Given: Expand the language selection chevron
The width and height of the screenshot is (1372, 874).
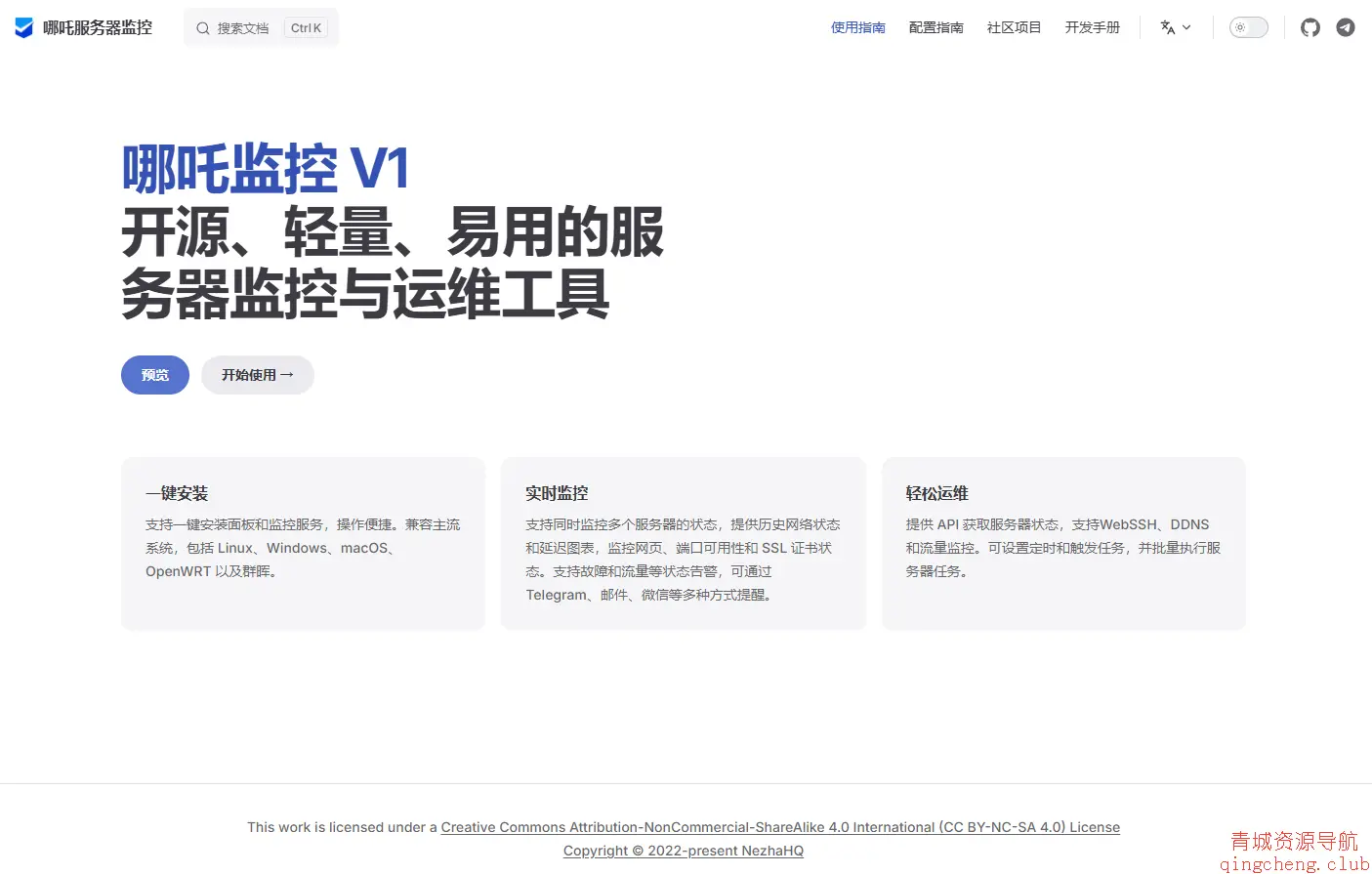Looking at the screenshot, I should 1185,27.
